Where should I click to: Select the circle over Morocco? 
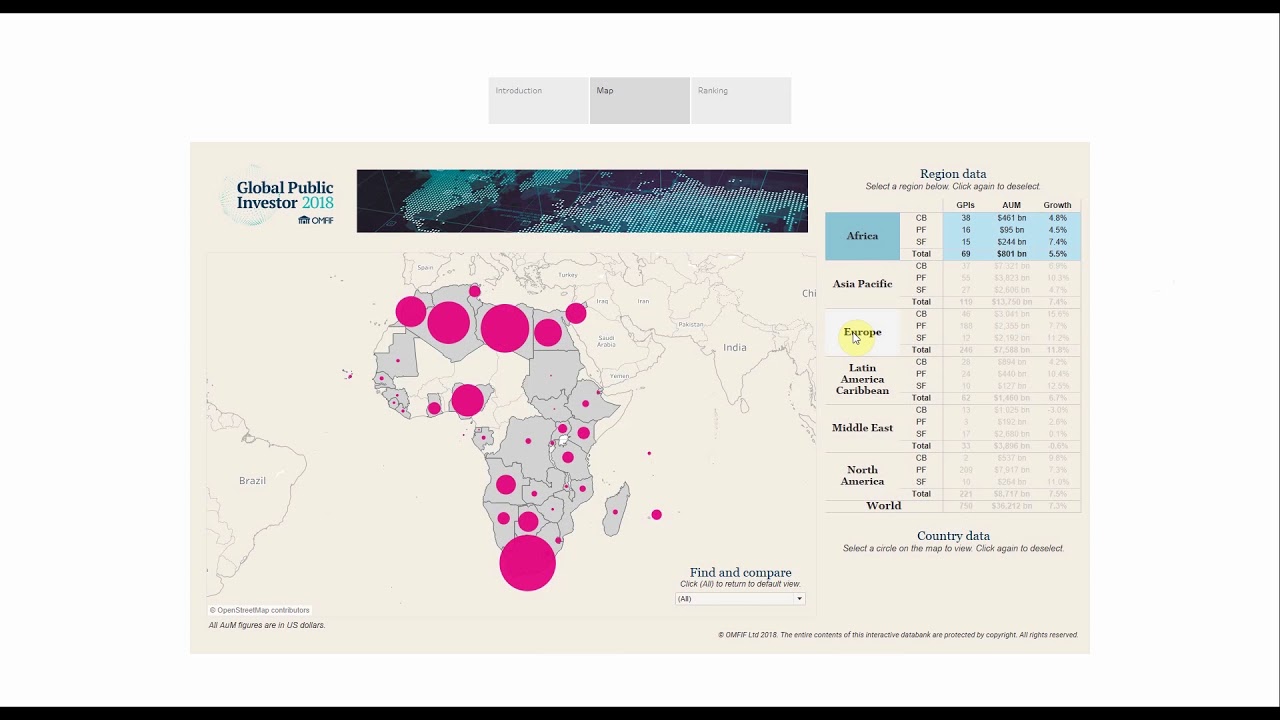pos(410,311)
